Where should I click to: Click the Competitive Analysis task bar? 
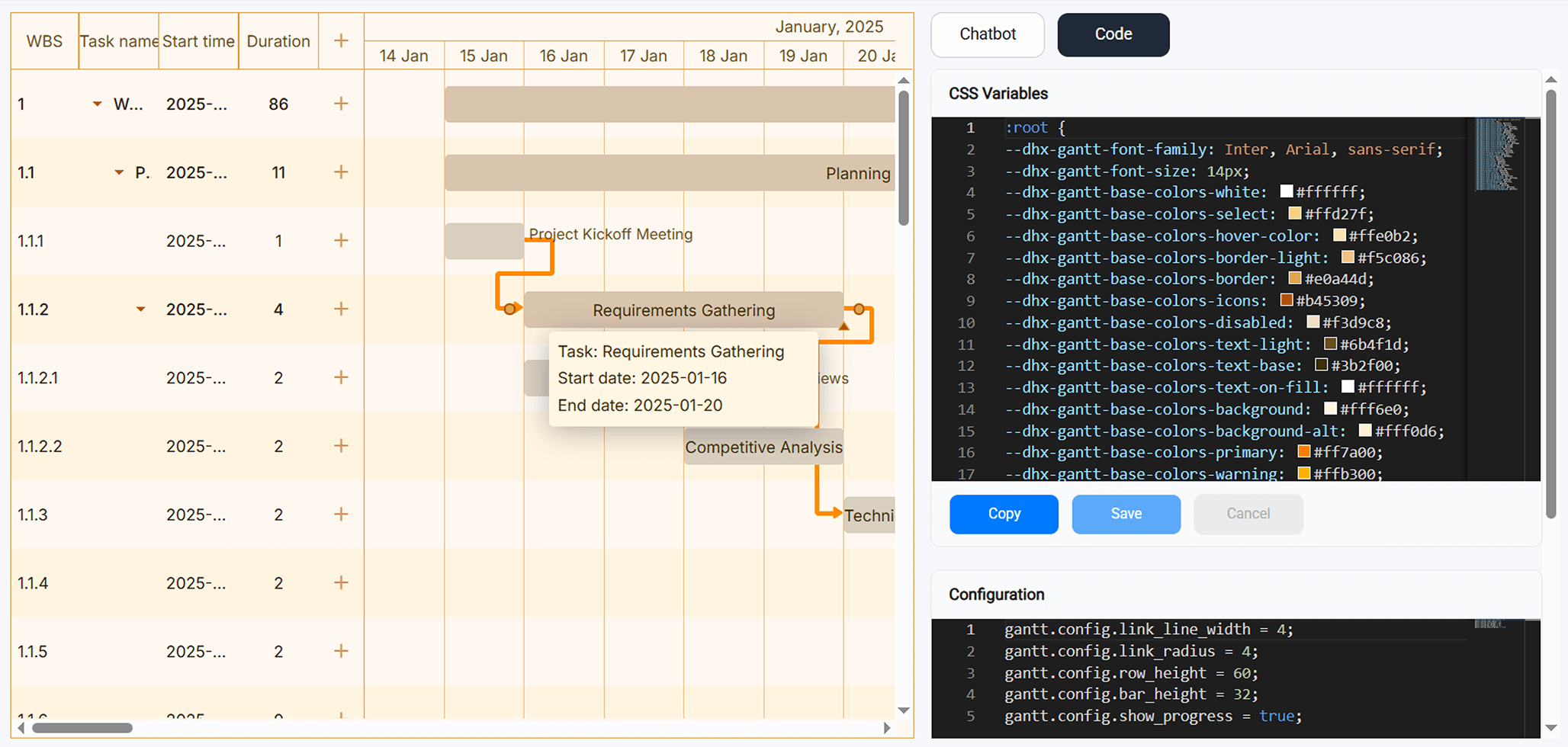763,447
